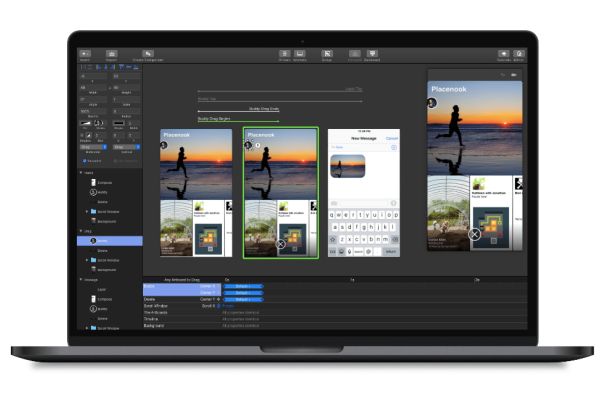Viewport: 600px width, 400px height.
Task: Select the first Placenook artboard thumbnail
Action: tap(196, 193)
